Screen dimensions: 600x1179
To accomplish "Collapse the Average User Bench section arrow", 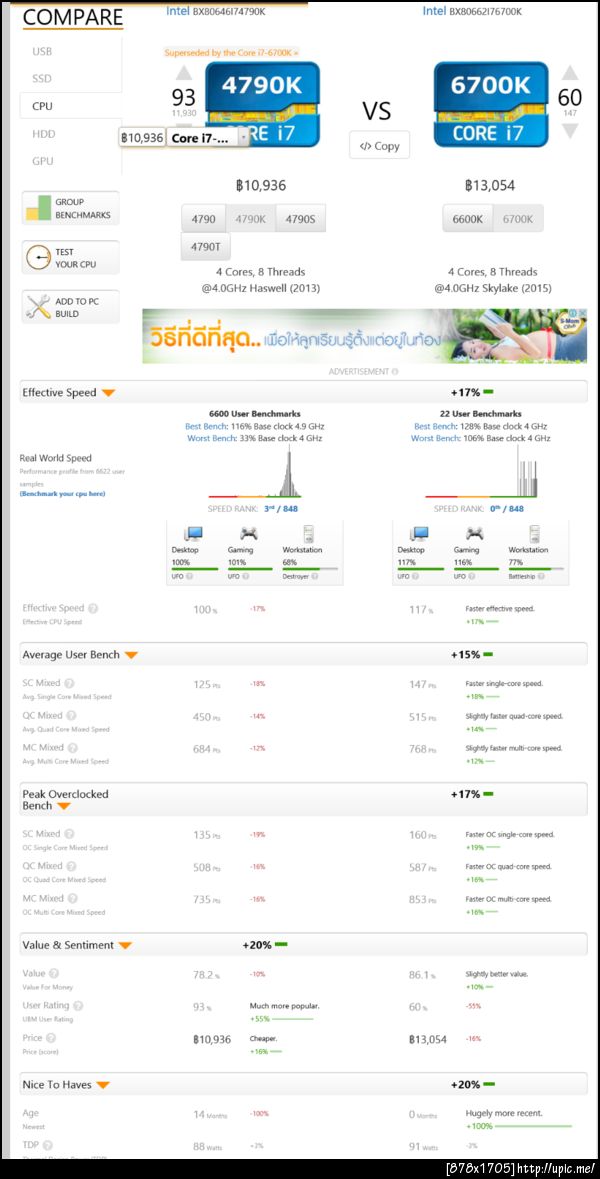I will coord(131,655).
